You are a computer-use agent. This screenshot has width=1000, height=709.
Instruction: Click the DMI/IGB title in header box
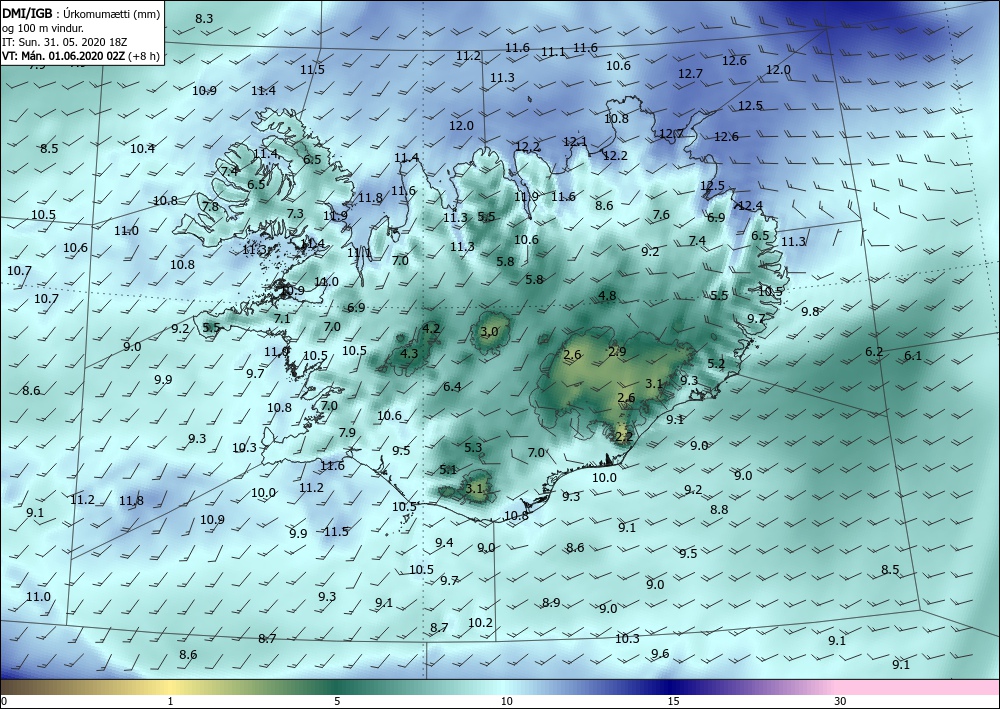tap(28, 14)
